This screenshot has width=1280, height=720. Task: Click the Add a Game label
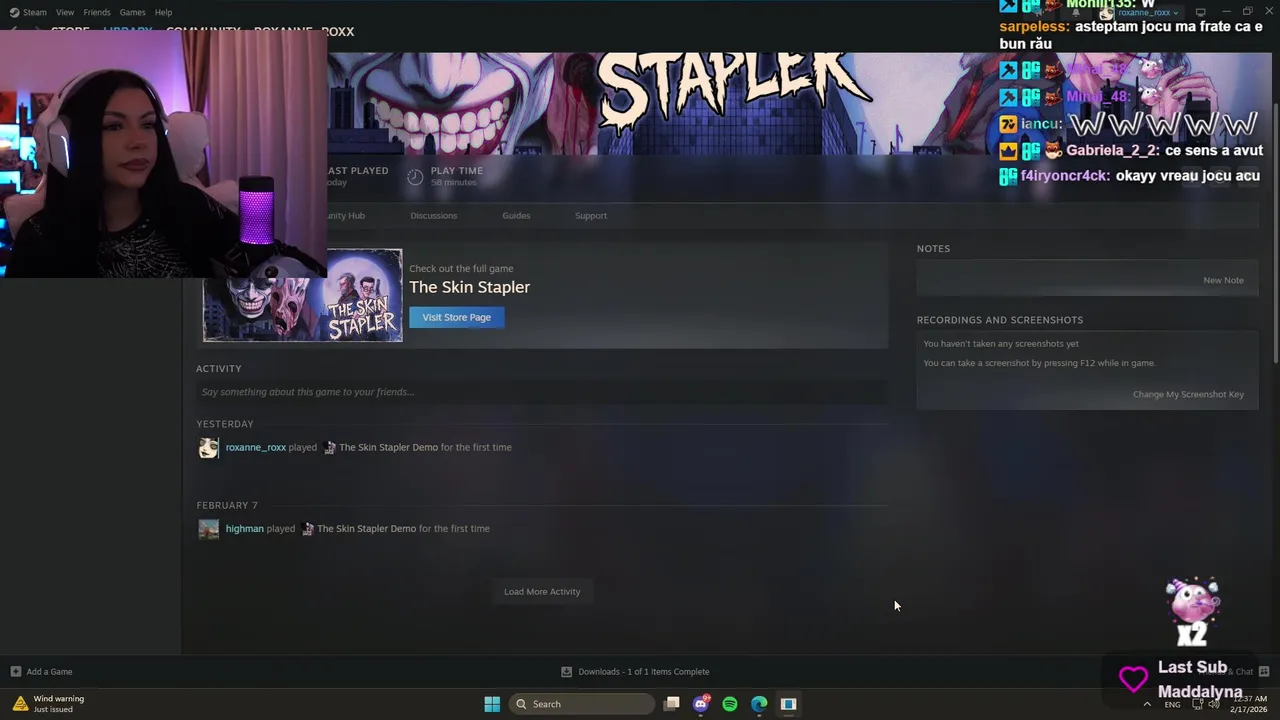[49, 672]
